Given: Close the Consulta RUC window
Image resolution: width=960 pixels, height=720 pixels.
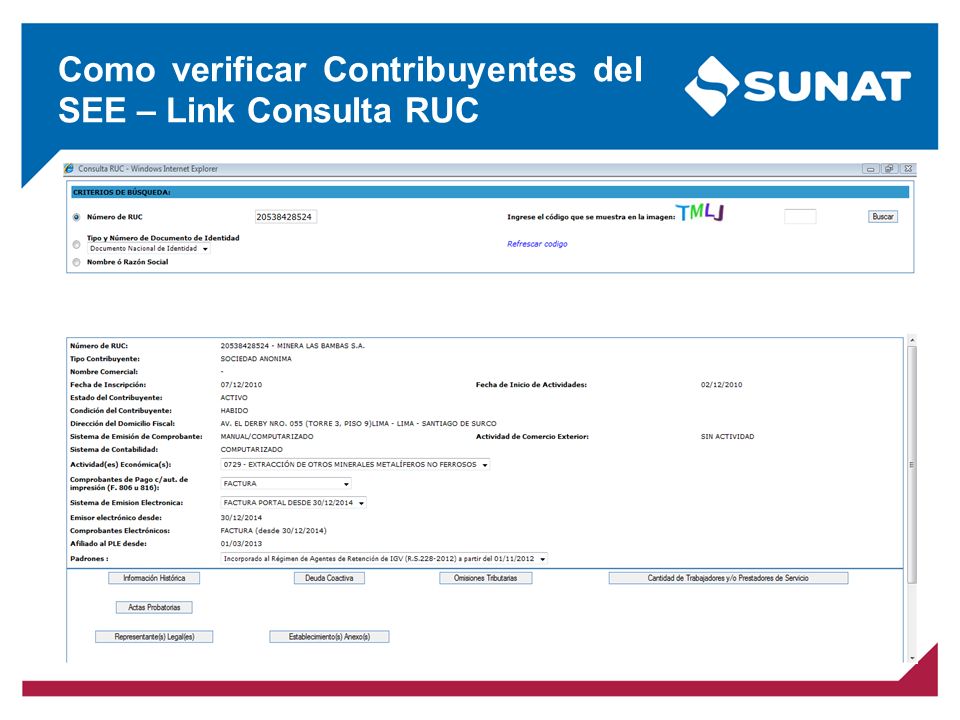Looking at the screenshot, I should 908,169.
